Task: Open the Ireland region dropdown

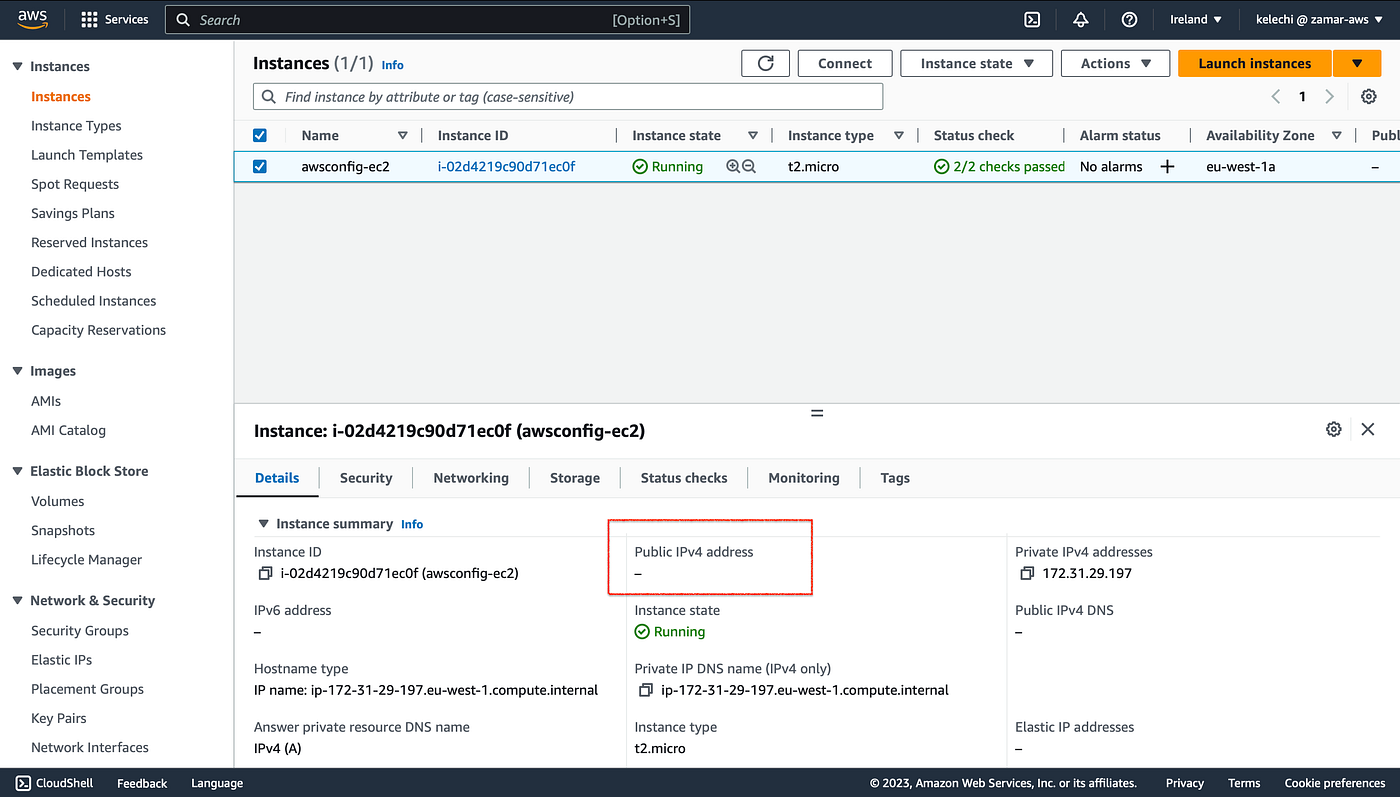Action: tap(1196, 20)
